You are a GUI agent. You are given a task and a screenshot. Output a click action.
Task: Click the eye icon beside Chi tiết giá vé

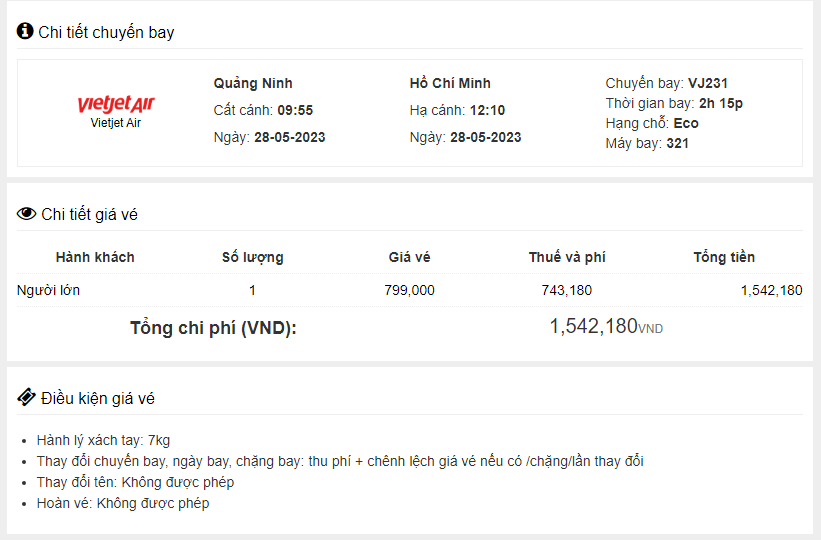coord(26,214)
